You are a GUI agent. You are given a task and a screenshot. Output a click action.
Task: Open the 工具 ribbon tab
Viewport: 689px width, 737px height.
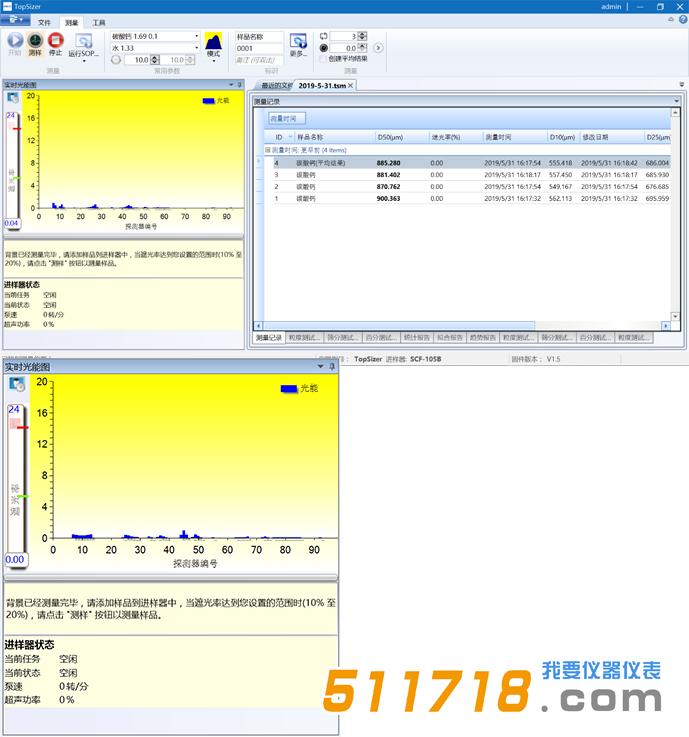[98, 22]
